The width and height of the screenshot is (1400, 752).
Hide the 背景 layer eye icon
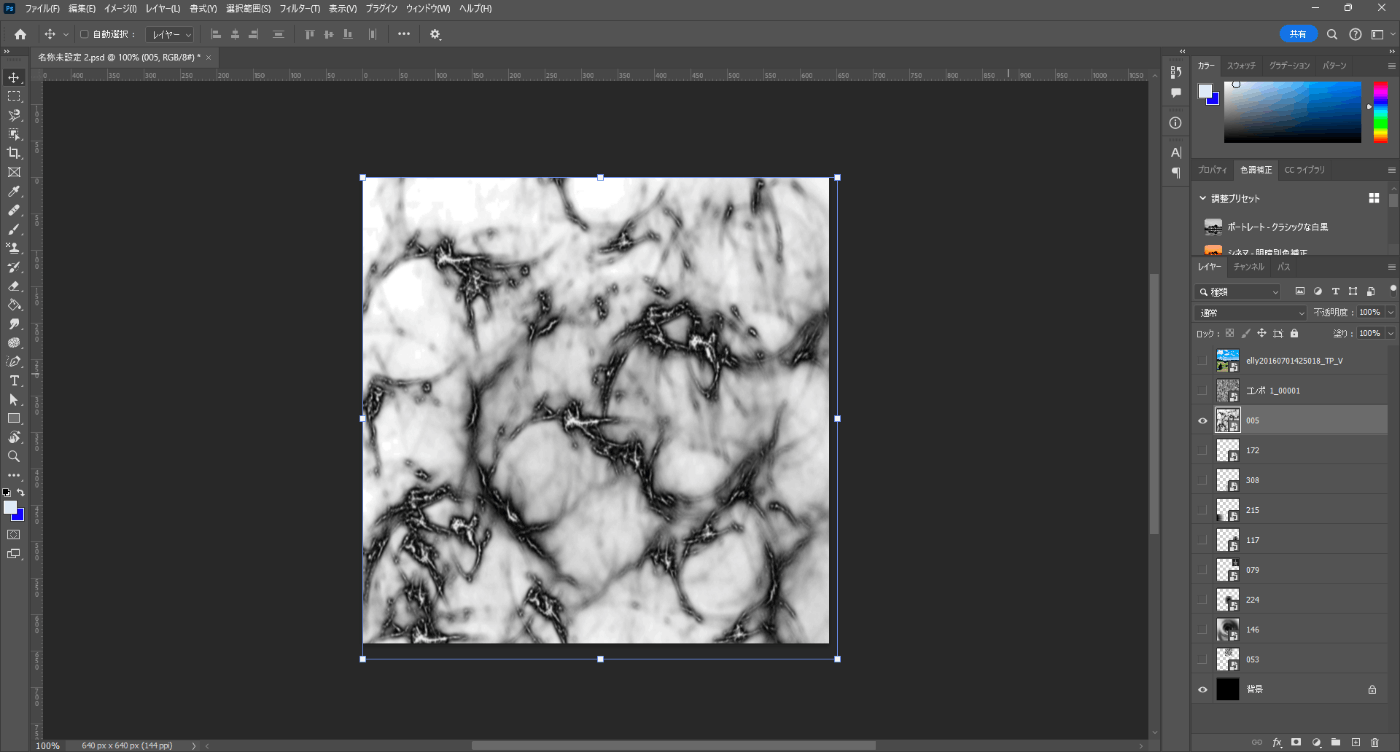(1203, 690)
